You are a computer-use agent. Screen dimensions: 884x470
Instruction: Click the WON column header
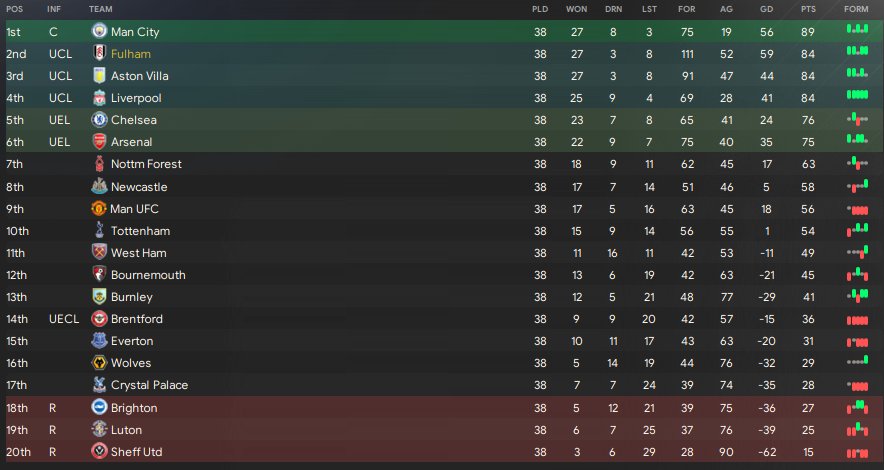point(576,9)
